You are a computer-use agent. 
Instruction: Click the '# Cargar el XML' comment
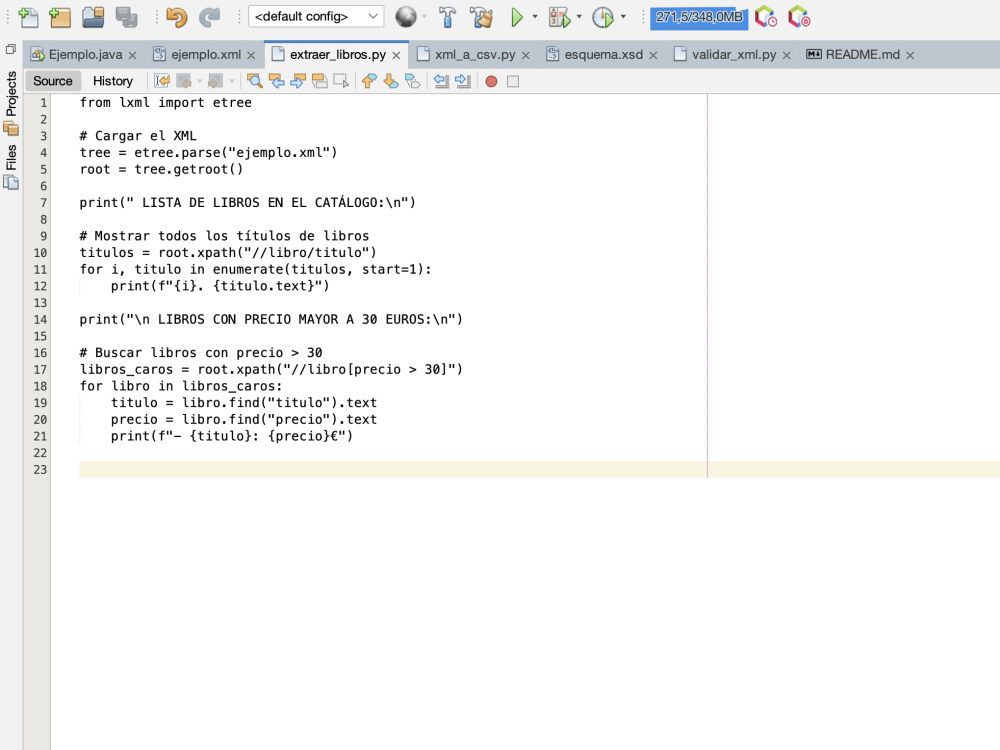138,136
